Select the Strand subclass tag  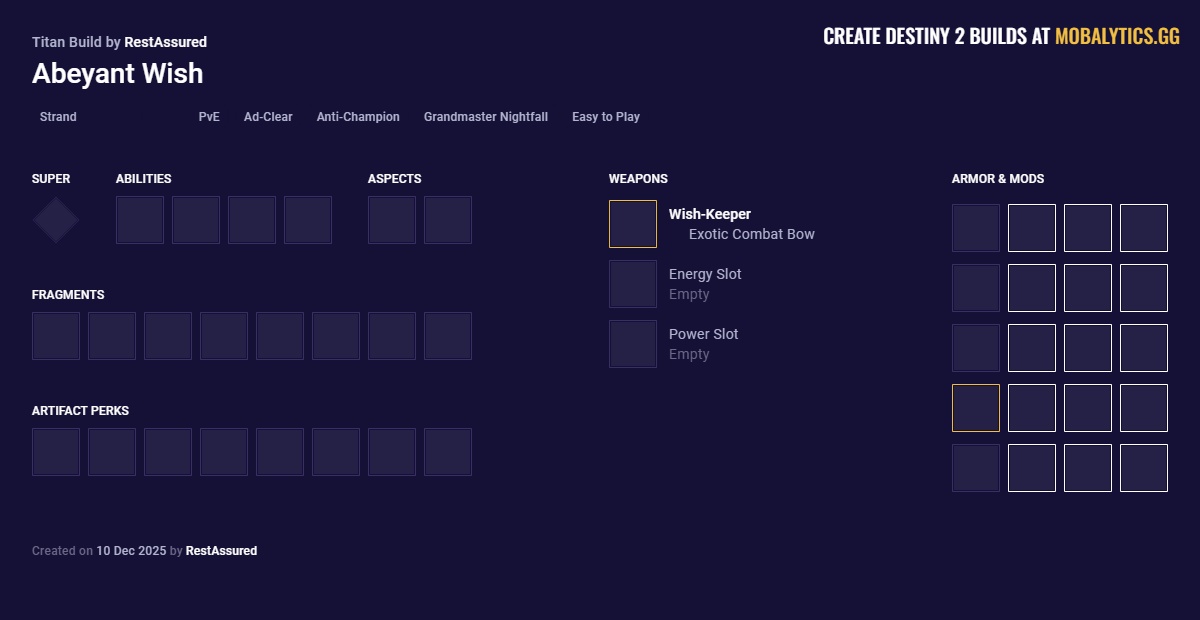tap(57, 117)
